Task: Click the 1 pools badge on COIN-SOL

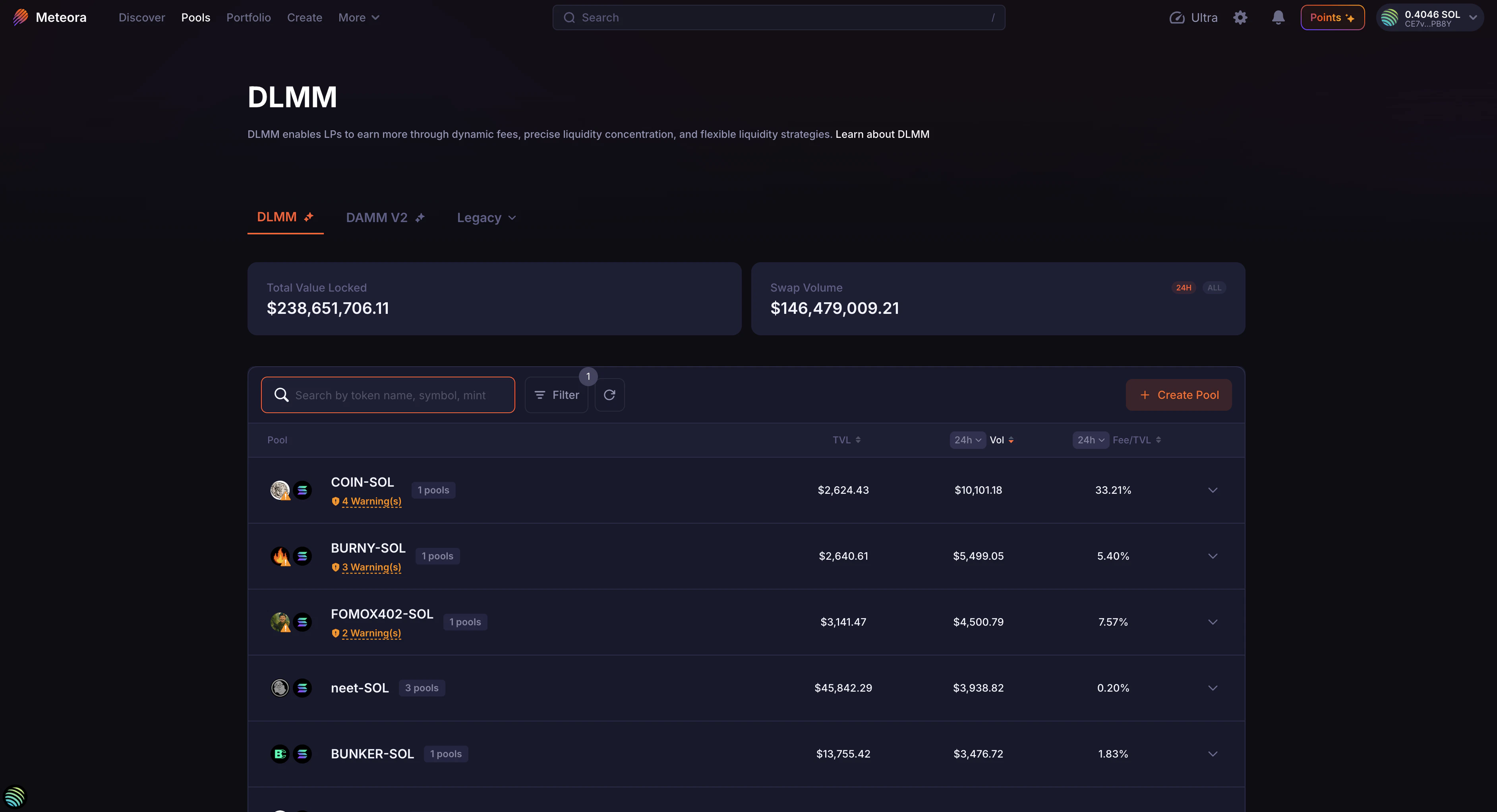Action: (433, 490)
